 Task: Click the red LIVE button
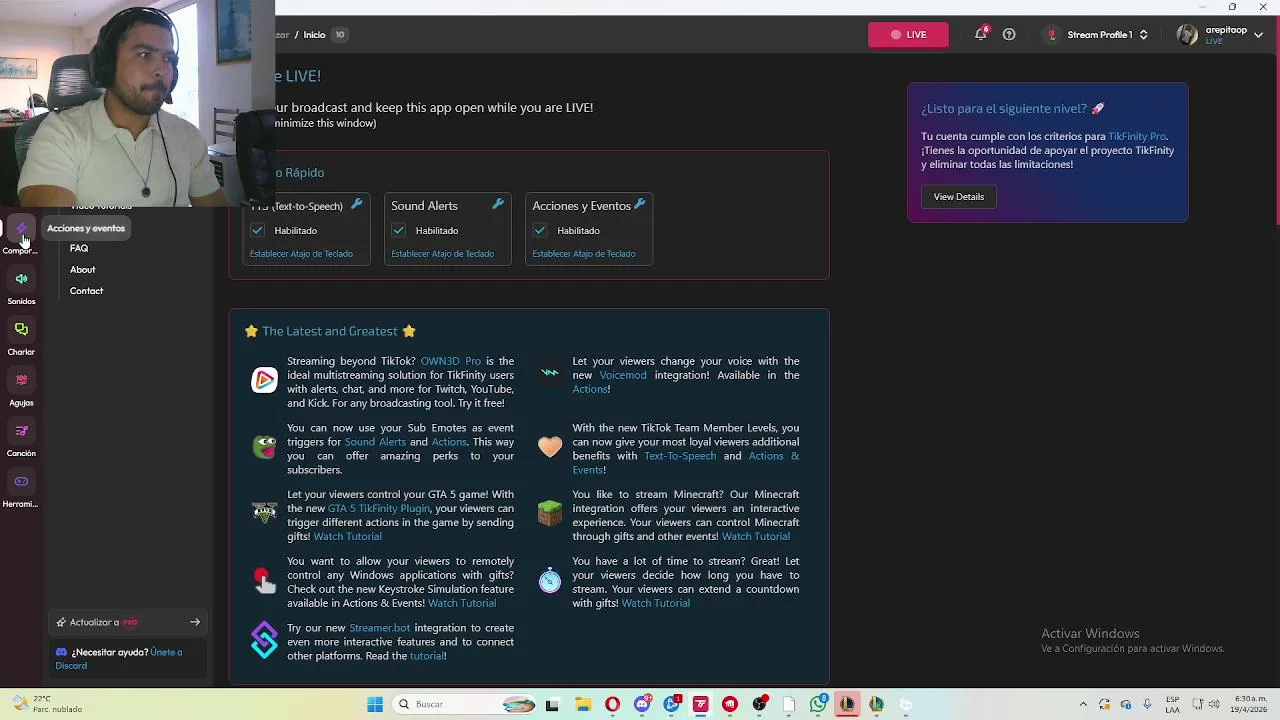pos(908,34)
